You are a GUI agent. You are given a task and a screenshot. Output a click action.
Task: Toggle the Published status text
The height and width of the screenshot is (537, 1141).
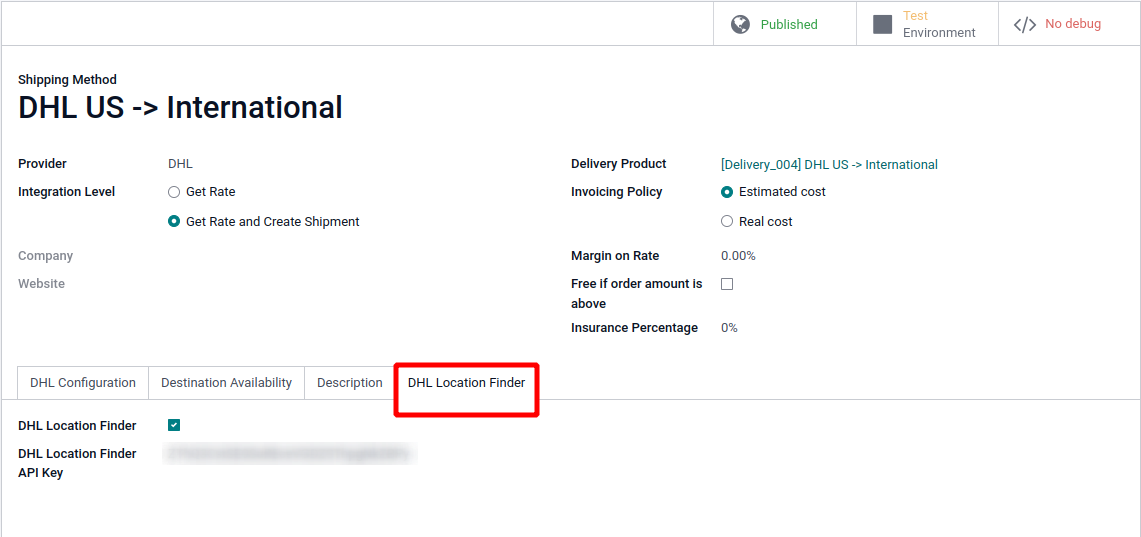click(x=789, y=24)
